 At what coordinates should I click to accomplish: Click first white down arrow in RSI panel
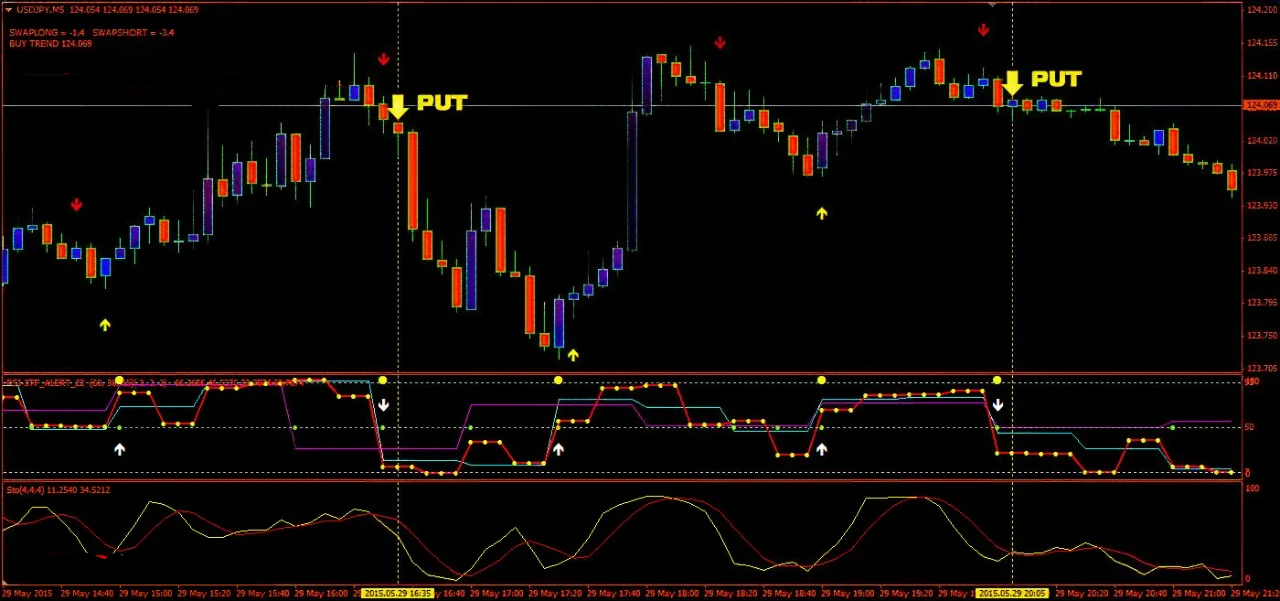383,405
